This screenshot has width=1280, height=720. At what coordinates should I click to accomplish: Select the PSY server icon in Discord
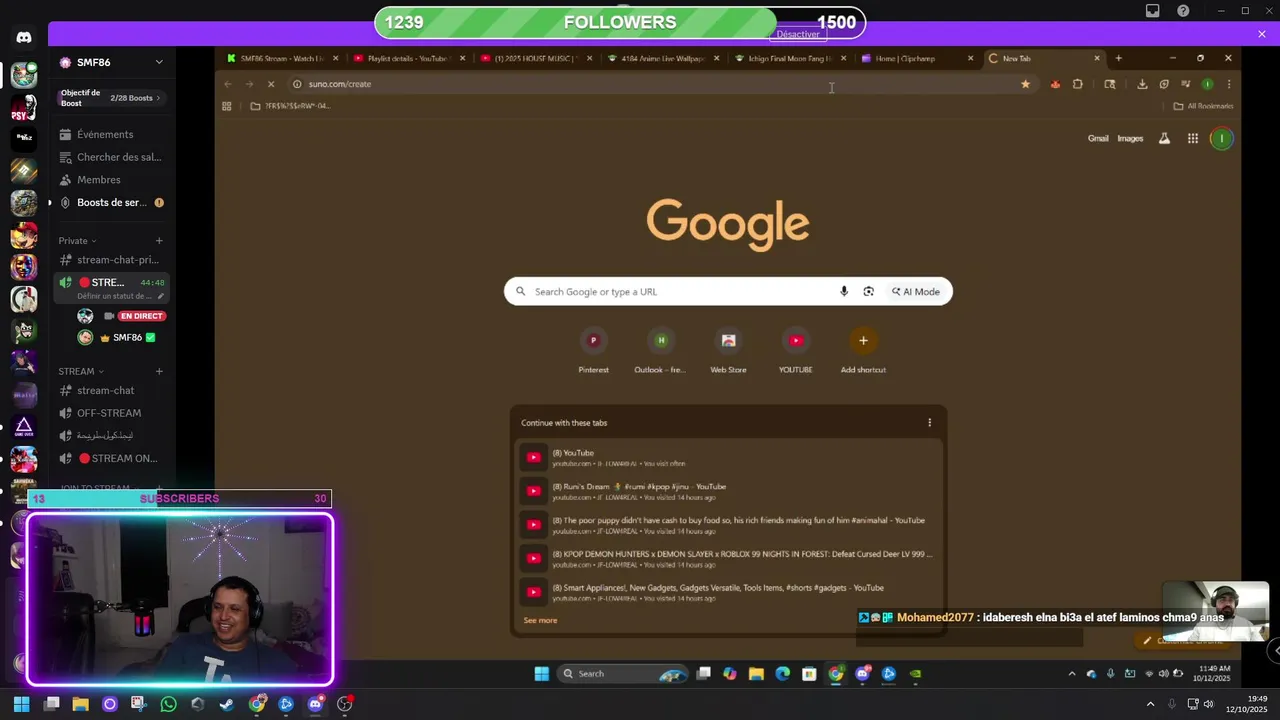(24, 108)
